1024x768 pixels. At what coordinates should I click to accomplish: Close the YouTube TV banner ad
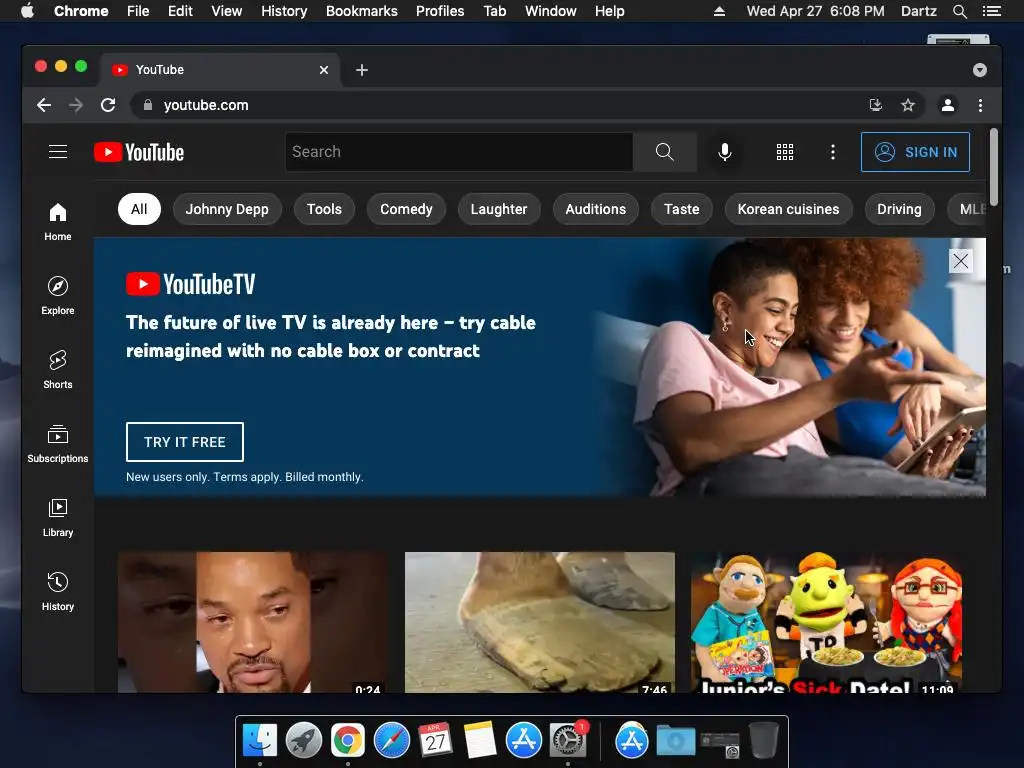tap(960, 261)
